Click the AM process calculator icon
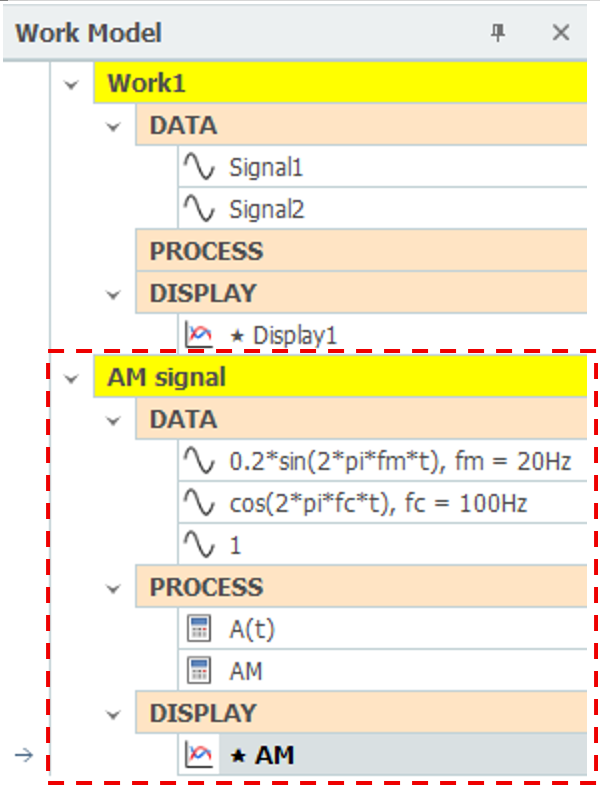600x785 pixels. [x=199, y=671]
